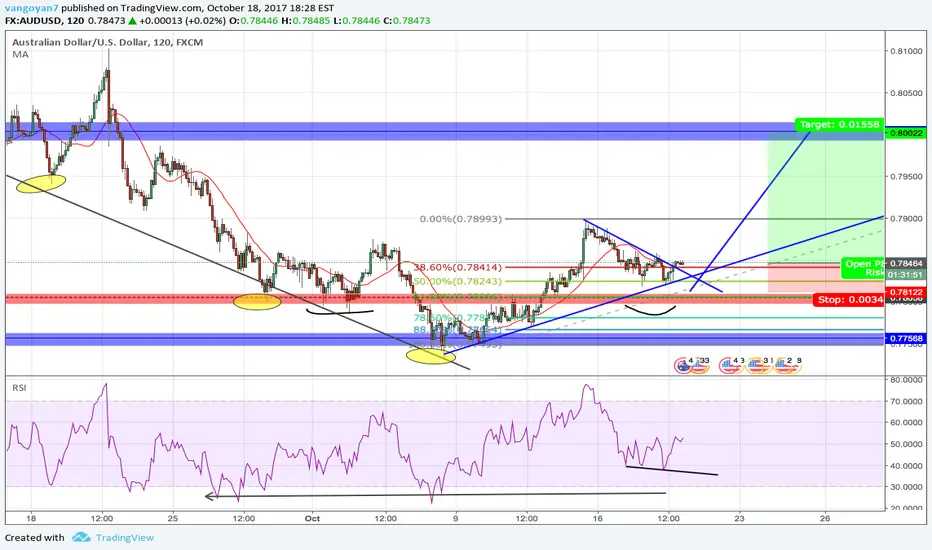Click the TradingView cloud logo icon

click(x=81, y=538)
